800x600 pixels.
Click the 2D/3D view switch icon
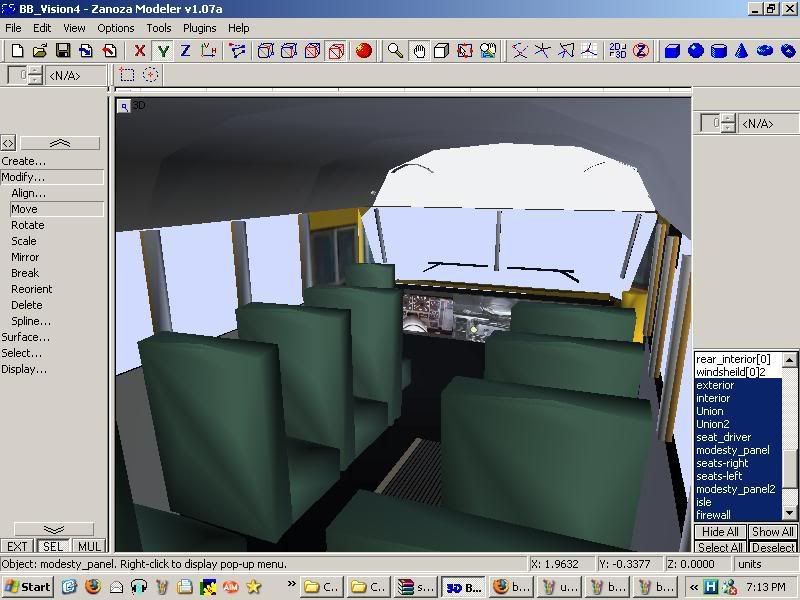(x=618, y=51)
